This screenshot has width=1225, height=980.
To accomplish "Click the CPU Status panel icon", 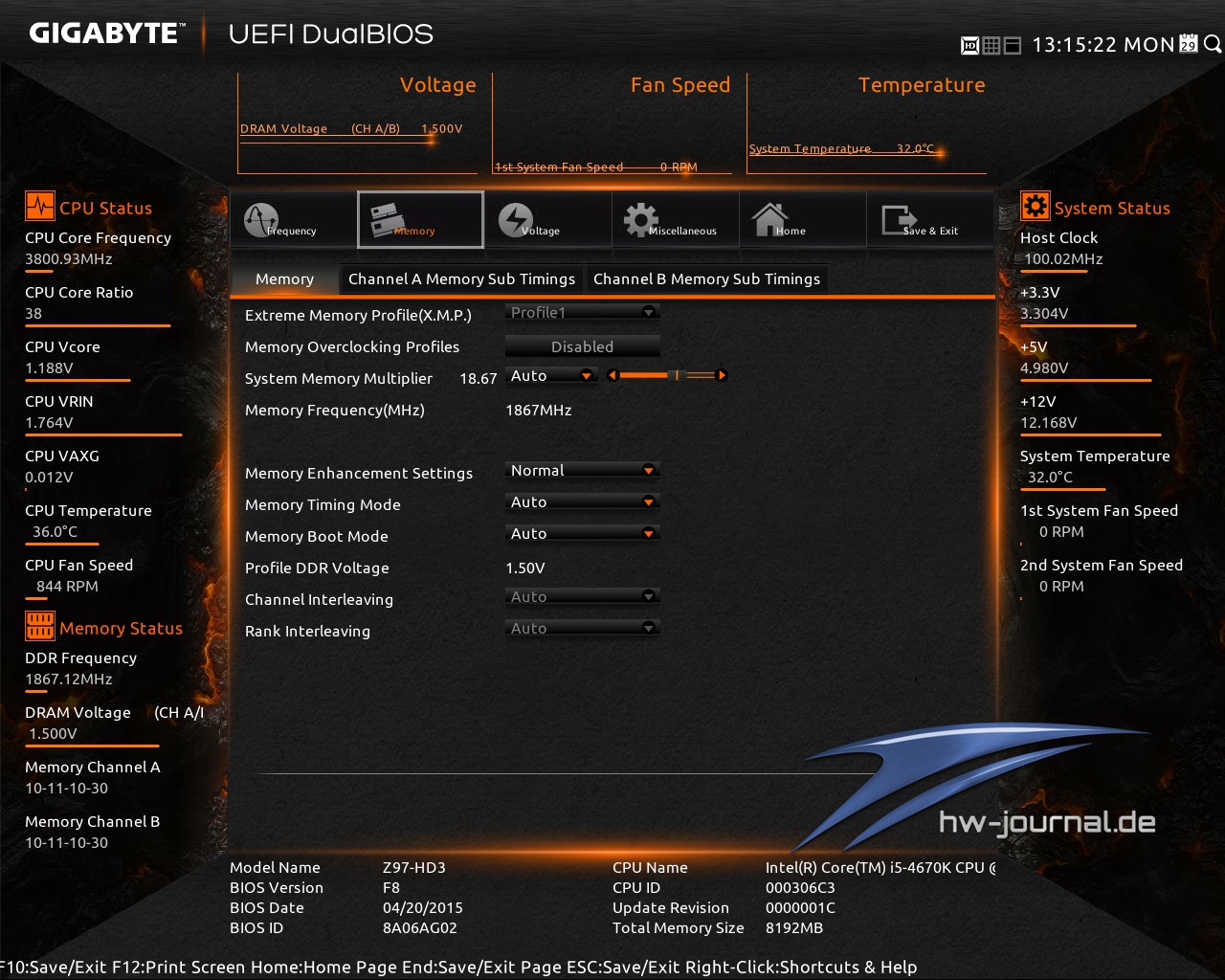I will 38,206.
